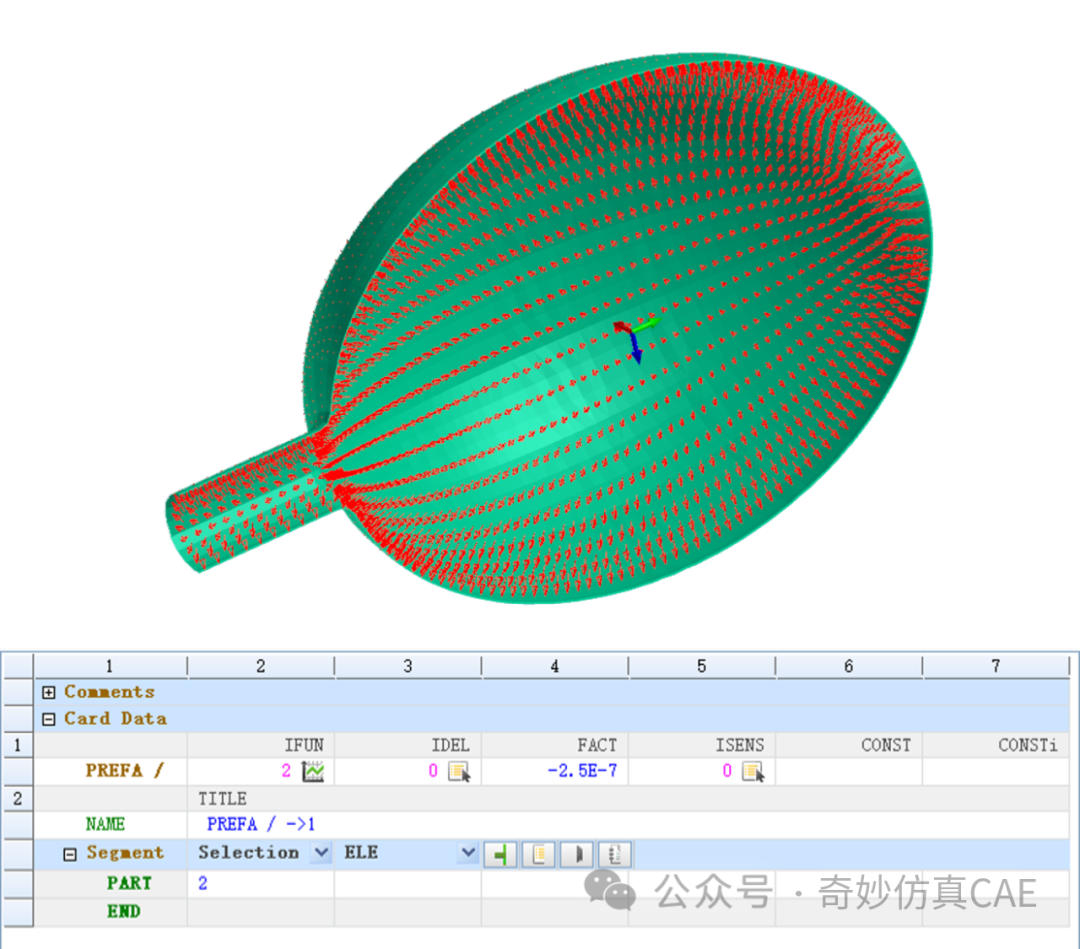Click the empty CONST value cell

(x=849, y=771)
